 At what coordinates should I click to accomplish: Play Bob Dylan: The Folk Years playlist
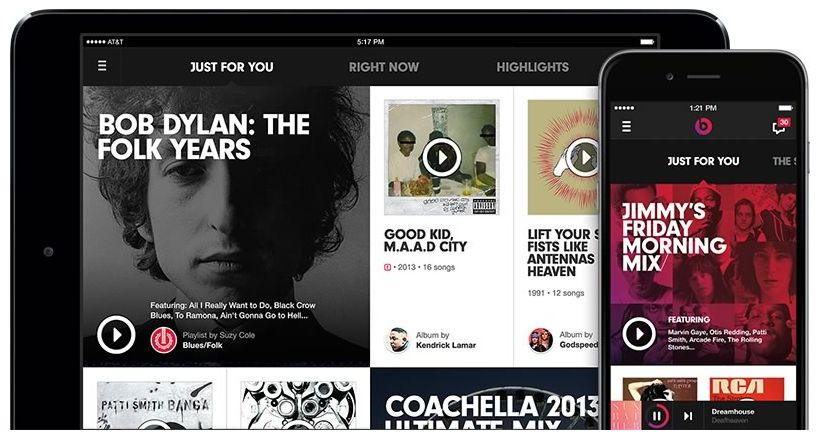(116, 334)
